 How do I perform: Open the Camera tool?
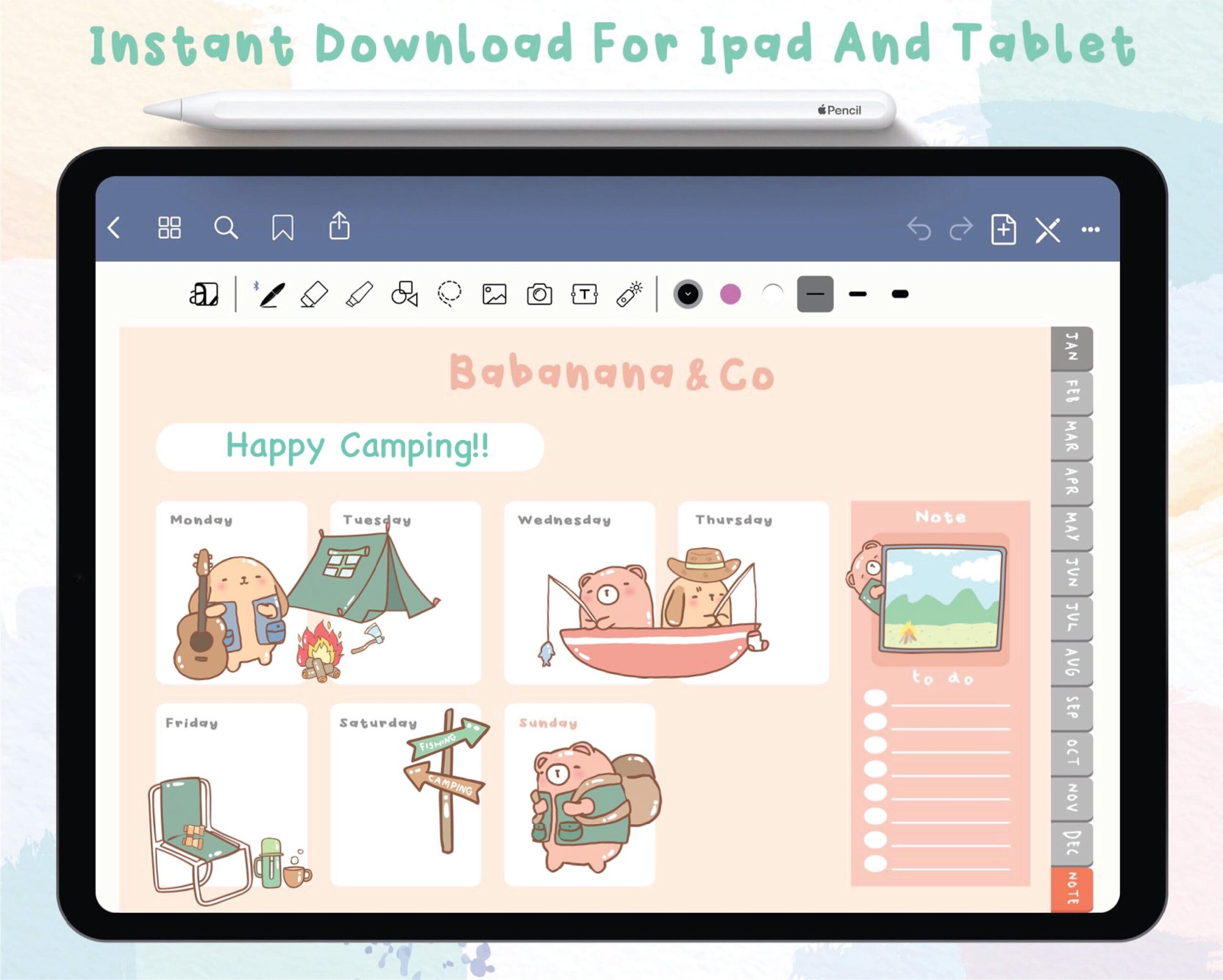pos(539,294)
